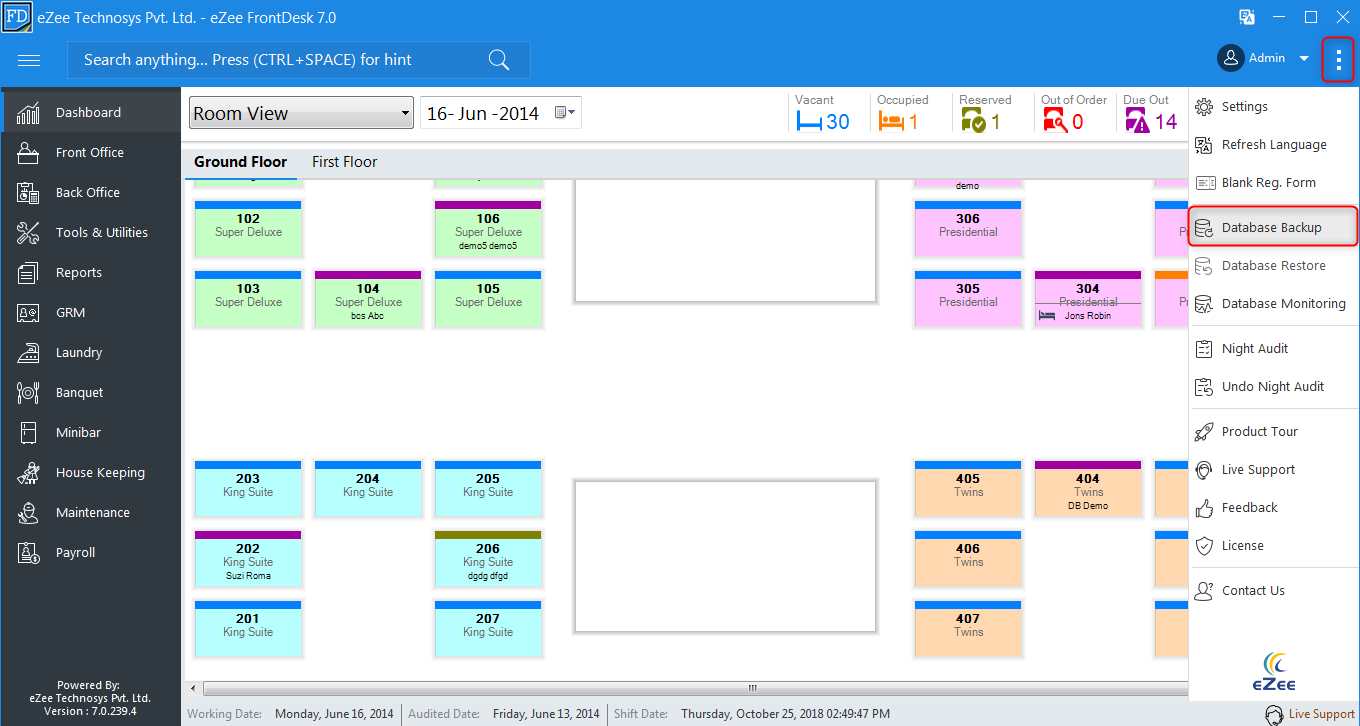Screen dimensions: 1360x726
Task: Select room 305 Presidential
Action: [x=968, y=298]
